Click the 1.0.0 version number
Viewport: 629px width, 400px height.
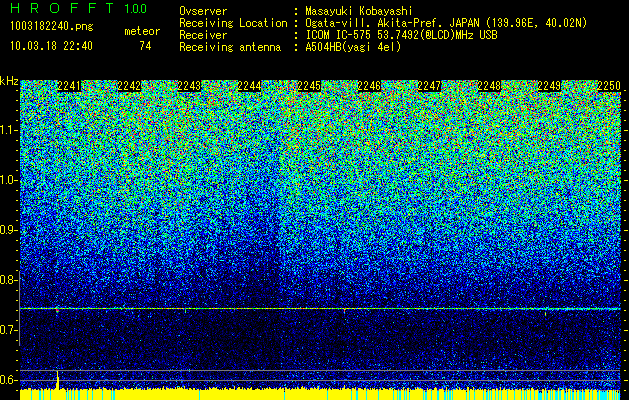pos(136,8)
